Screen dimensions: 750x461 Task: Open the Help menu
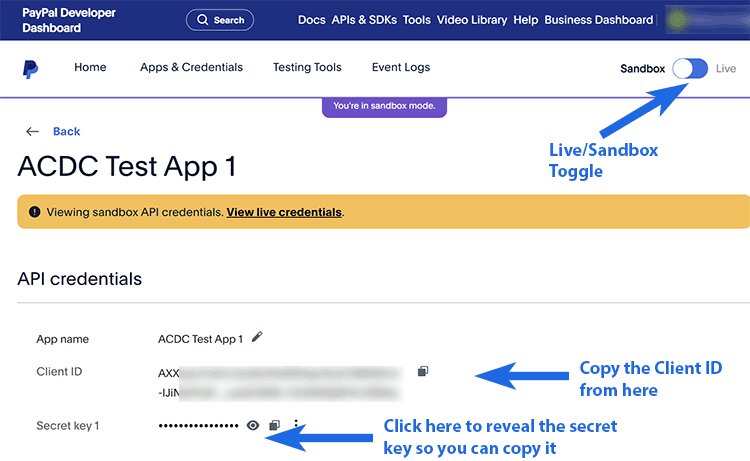point(526,20)
